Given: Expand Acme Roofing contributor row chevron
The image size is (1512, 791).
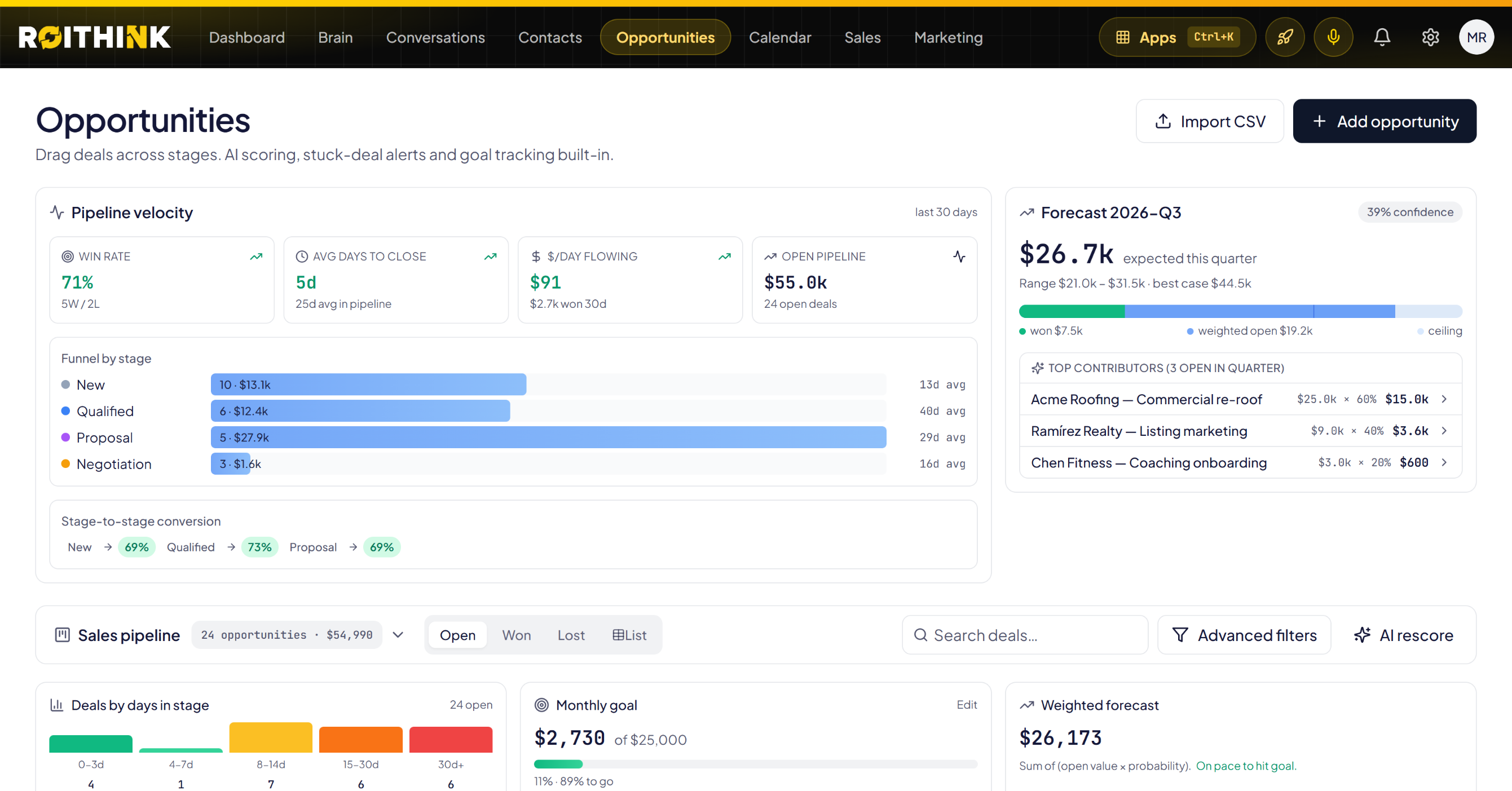Looking at the screenshot, I should pyautogui.click(x=1444, y=399).
